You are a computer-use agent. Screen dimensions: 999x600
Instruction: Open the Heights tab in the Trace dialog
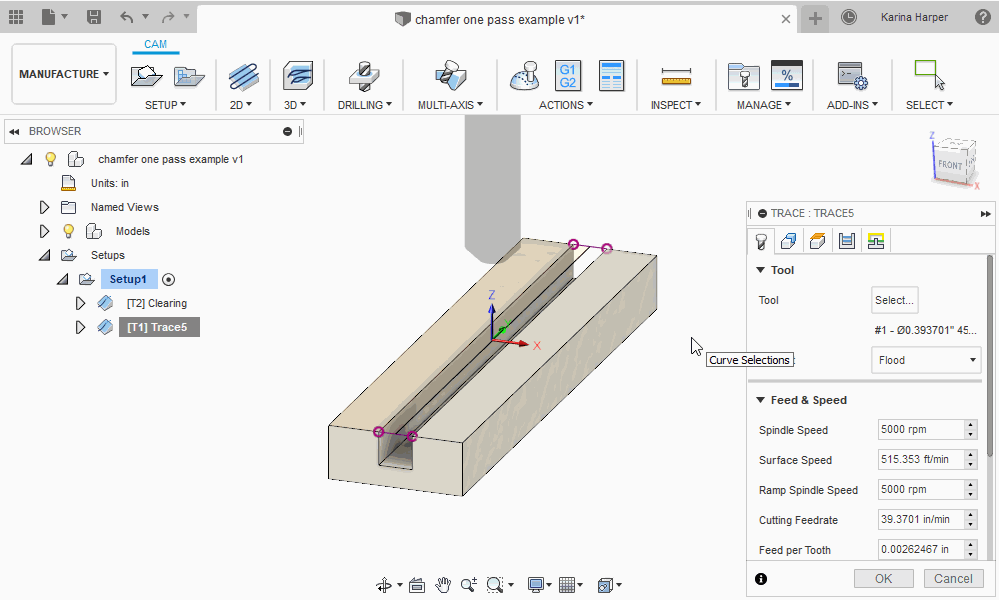coord(816,240)
